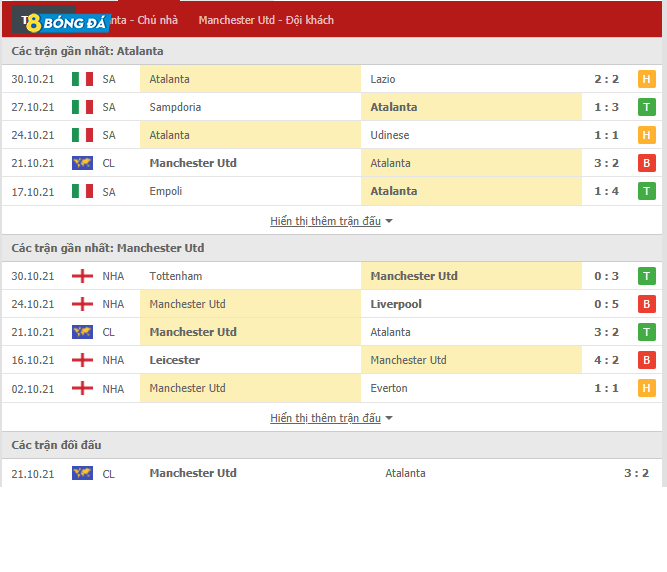Click the England flag on the Liverpool row
The width and height of the screenshot is (667, 572).
coord(82,304)
